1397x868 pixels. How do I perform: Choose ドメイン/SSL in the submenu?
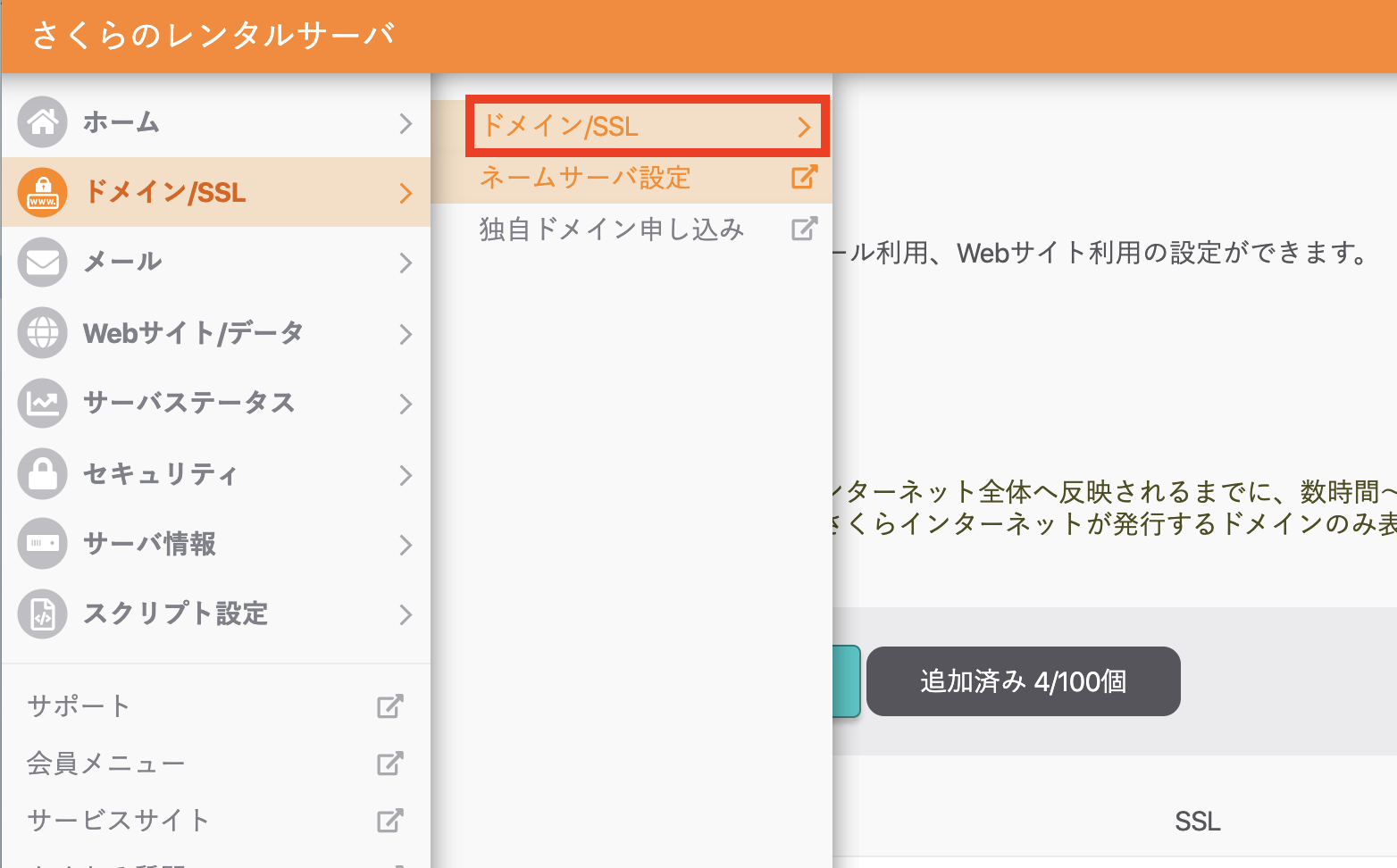point(648,126)
